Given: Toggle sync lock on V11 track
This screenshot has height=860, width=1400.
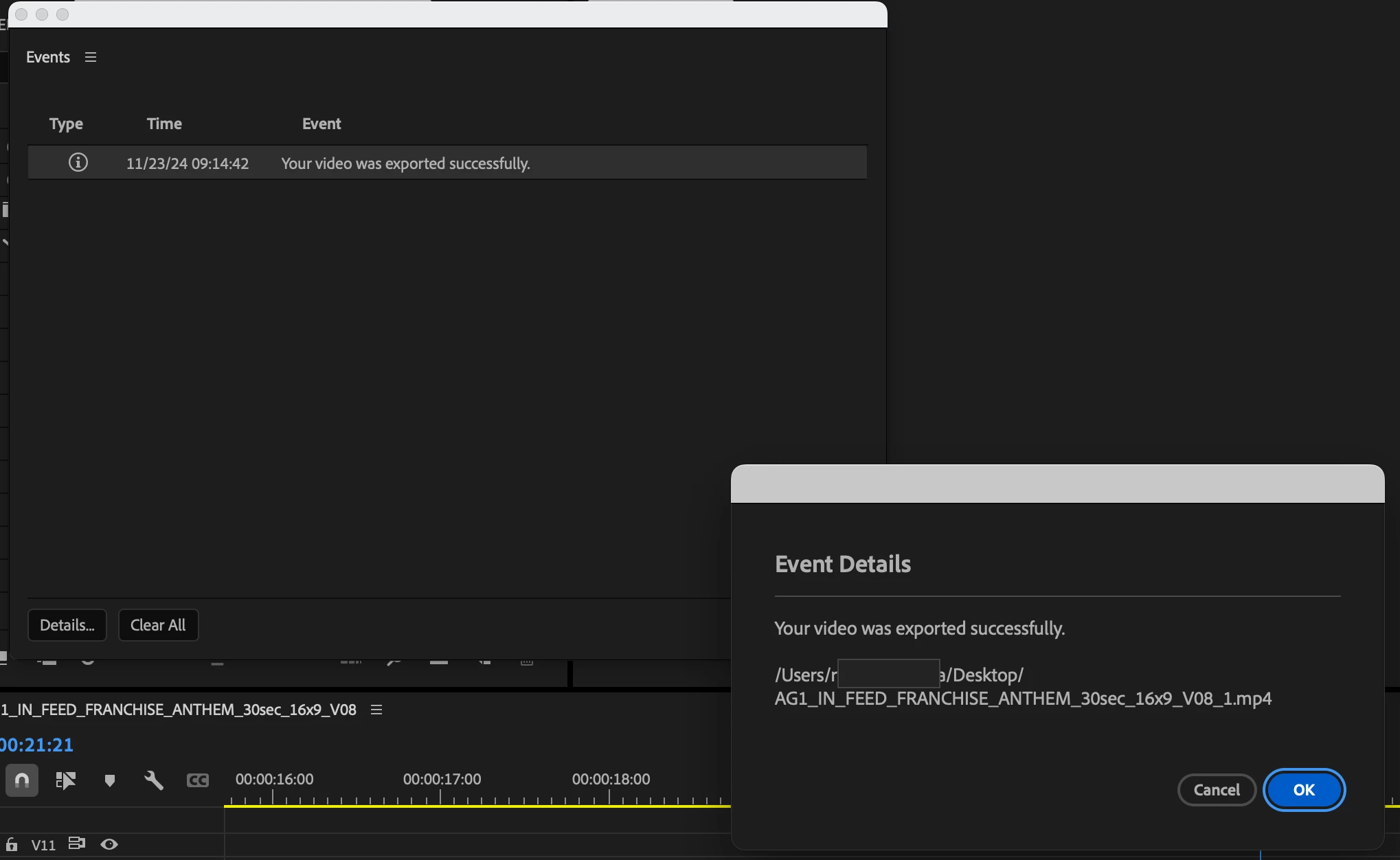Looking at the screenshot, I should [76, 844].
